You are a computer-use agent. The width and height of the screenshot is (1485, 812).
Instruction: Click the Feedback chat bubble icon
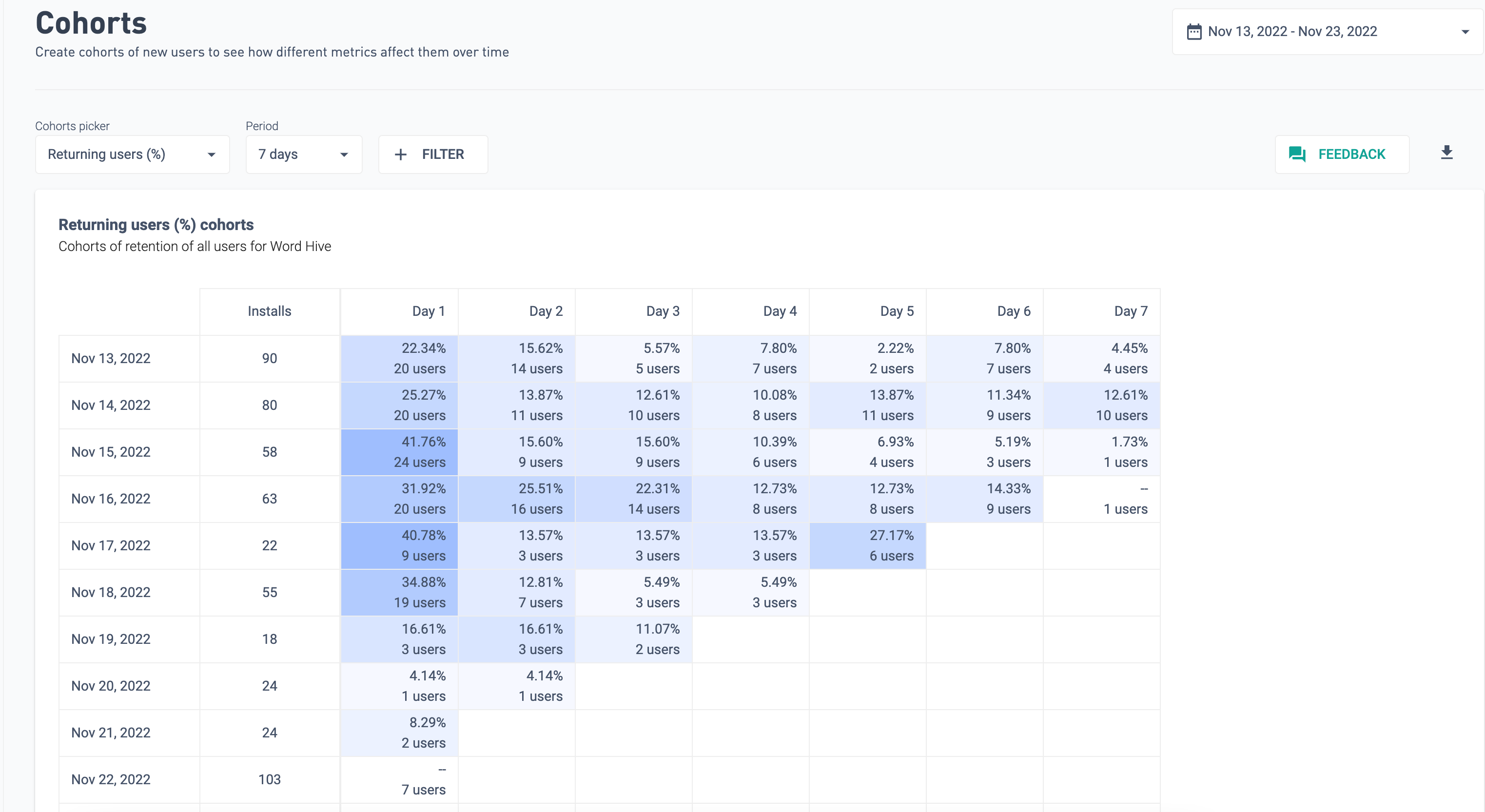(1297, 155)
